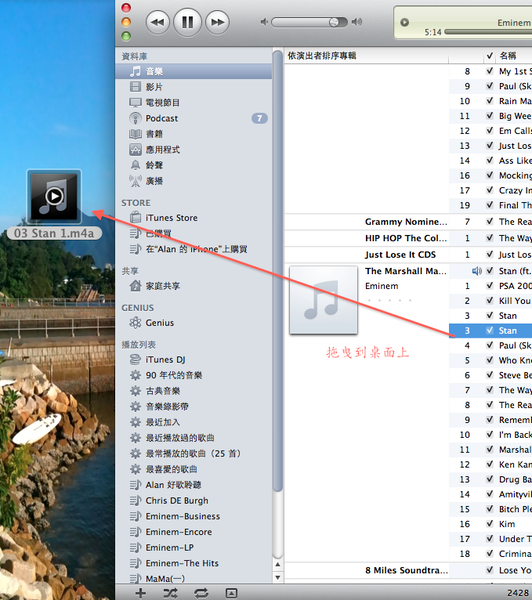Click the album star rating dots
Screen dimensions: 532x600
click(x=389, y=300)
